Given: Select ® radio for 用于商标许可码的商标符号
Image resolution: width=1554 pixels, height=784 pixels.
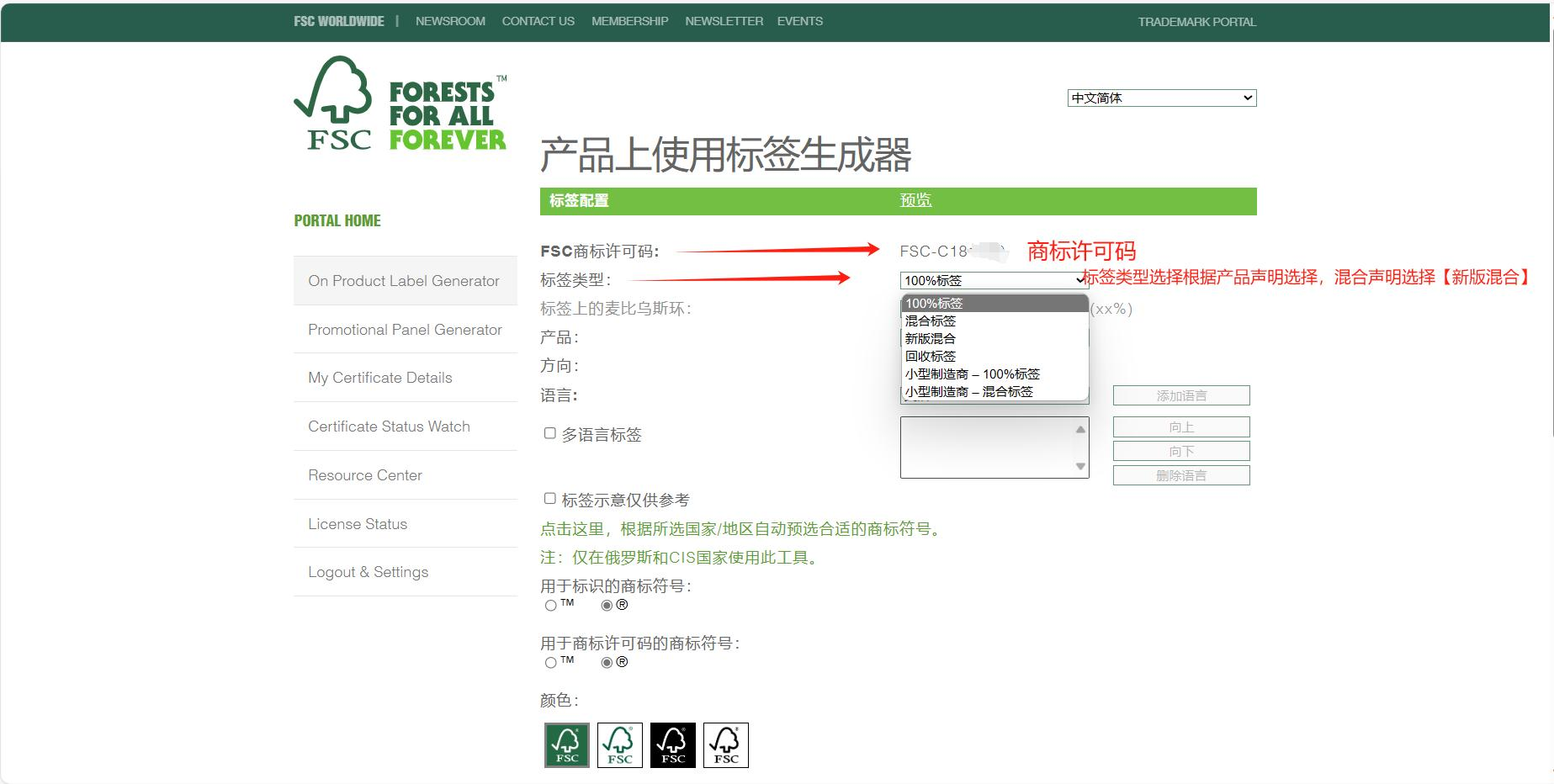Looking at the screenshot, I should (x=607, y=663).
